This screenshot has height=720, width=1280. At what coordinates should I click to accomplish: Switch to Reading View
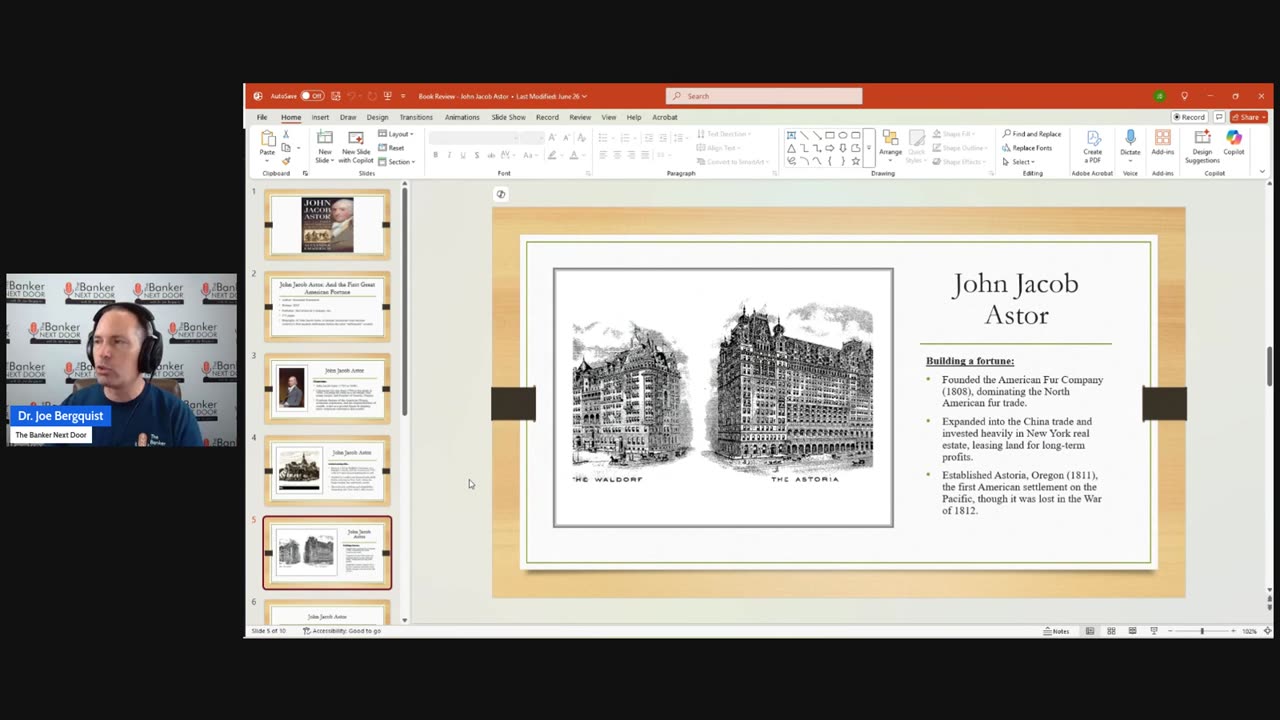(x=1132, y=631)
